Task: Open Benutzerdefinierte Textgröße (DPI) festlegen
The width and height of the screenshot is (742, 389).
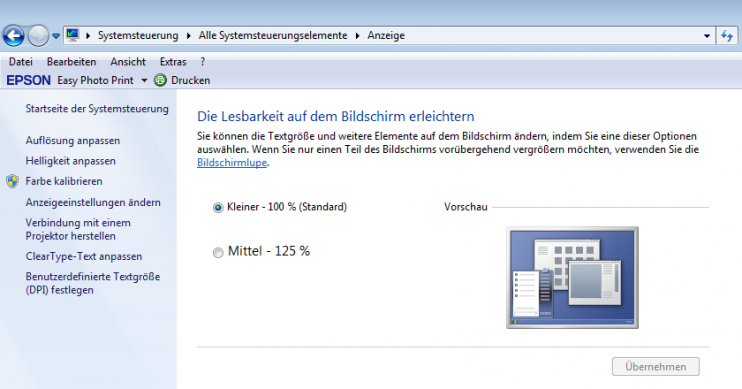Action: 93,283
